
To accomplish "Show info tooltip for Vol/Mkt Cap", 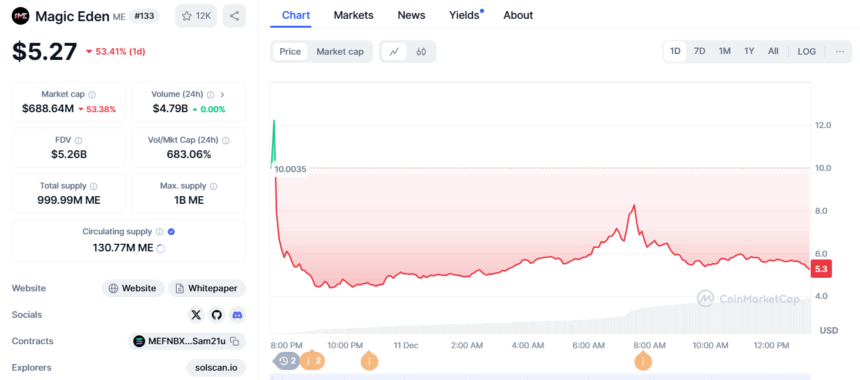I will click(226, 140).
